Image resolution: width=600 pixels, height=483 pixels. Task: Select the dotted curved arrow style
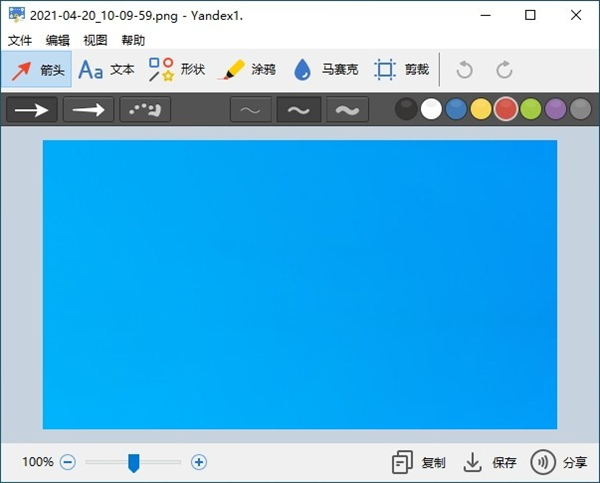(x=145, y=110)
